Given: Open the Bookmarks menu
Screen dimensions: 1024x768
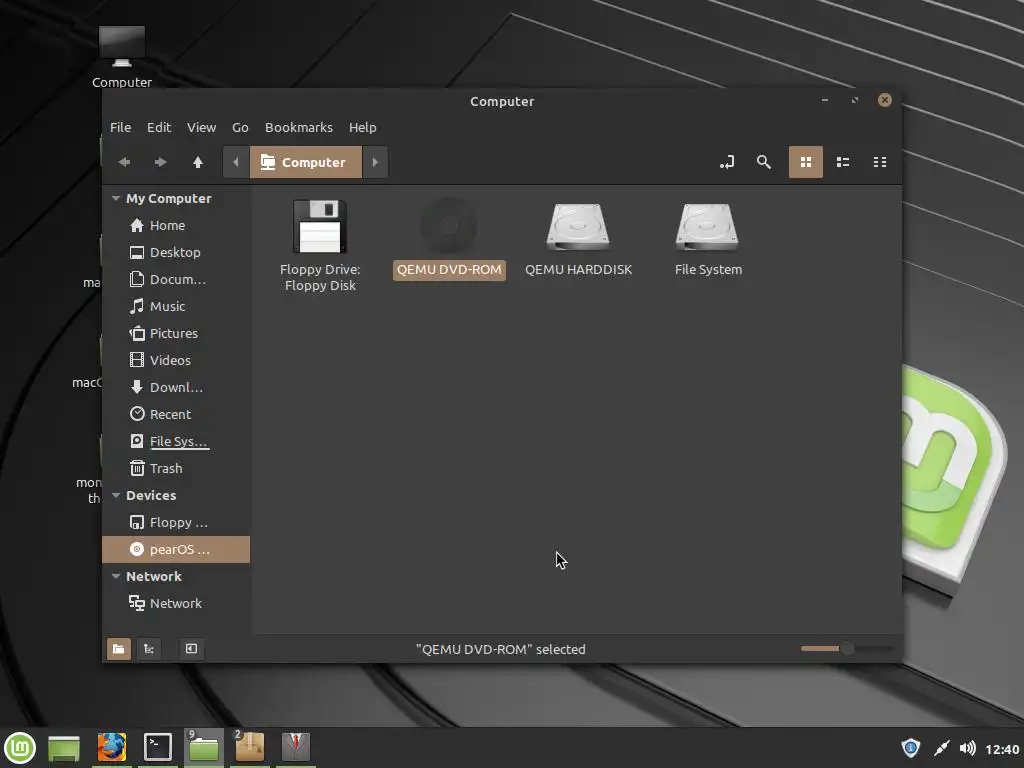Looking at the screenshot, I should click(298, 127).
